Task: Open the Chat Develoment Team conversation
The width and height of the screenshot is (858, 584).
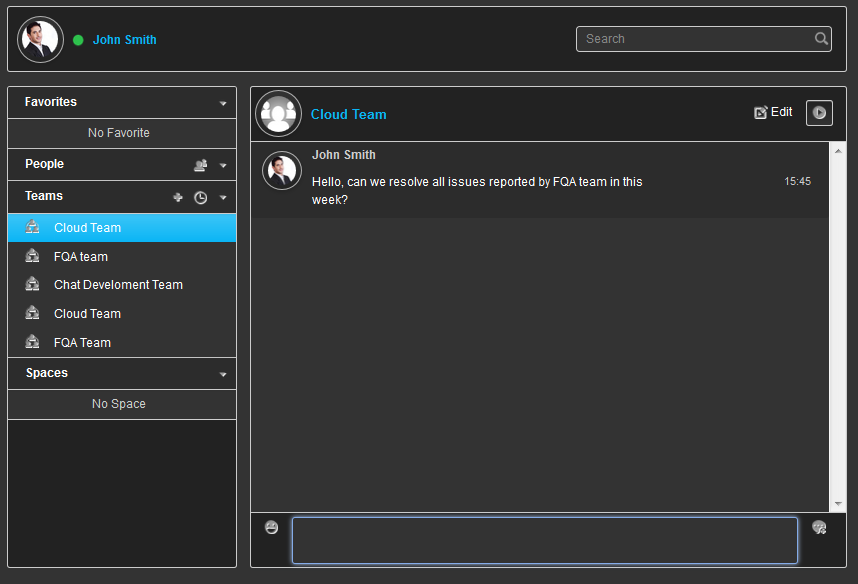Action: click(122, 285)
